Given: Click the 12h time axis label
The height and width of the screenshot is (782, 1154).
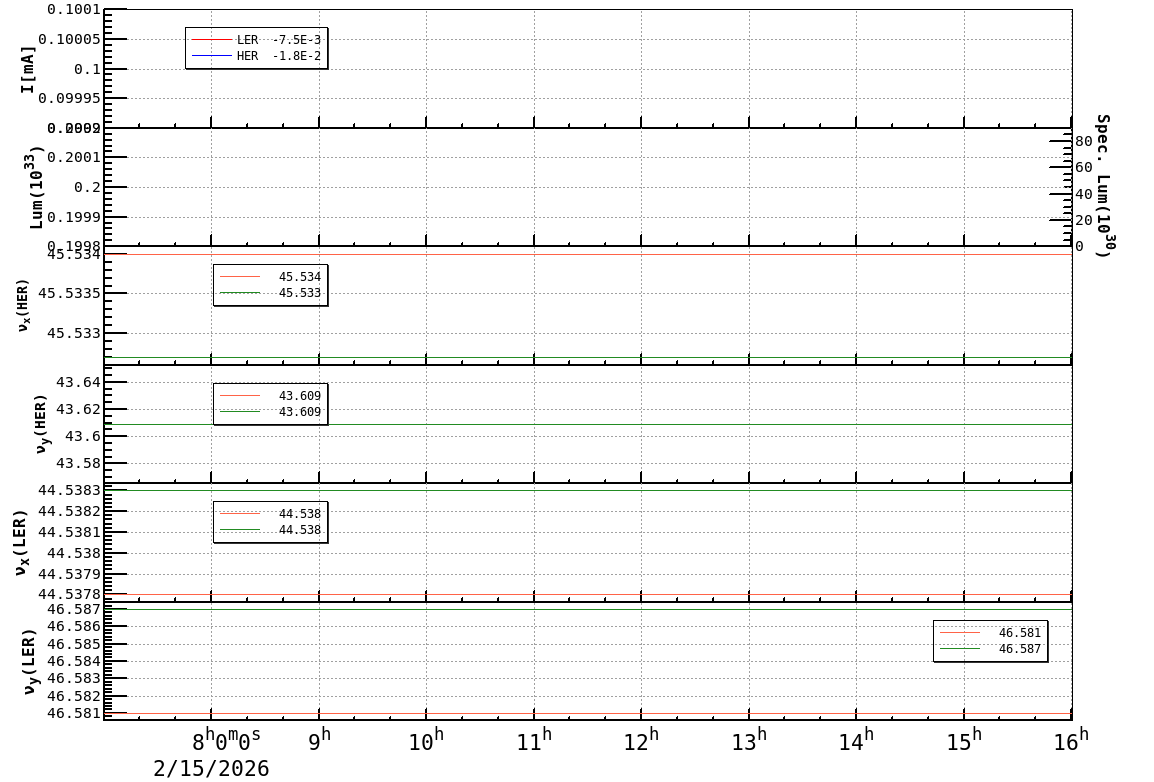Looking at the screenshot, I should point(641,740).
